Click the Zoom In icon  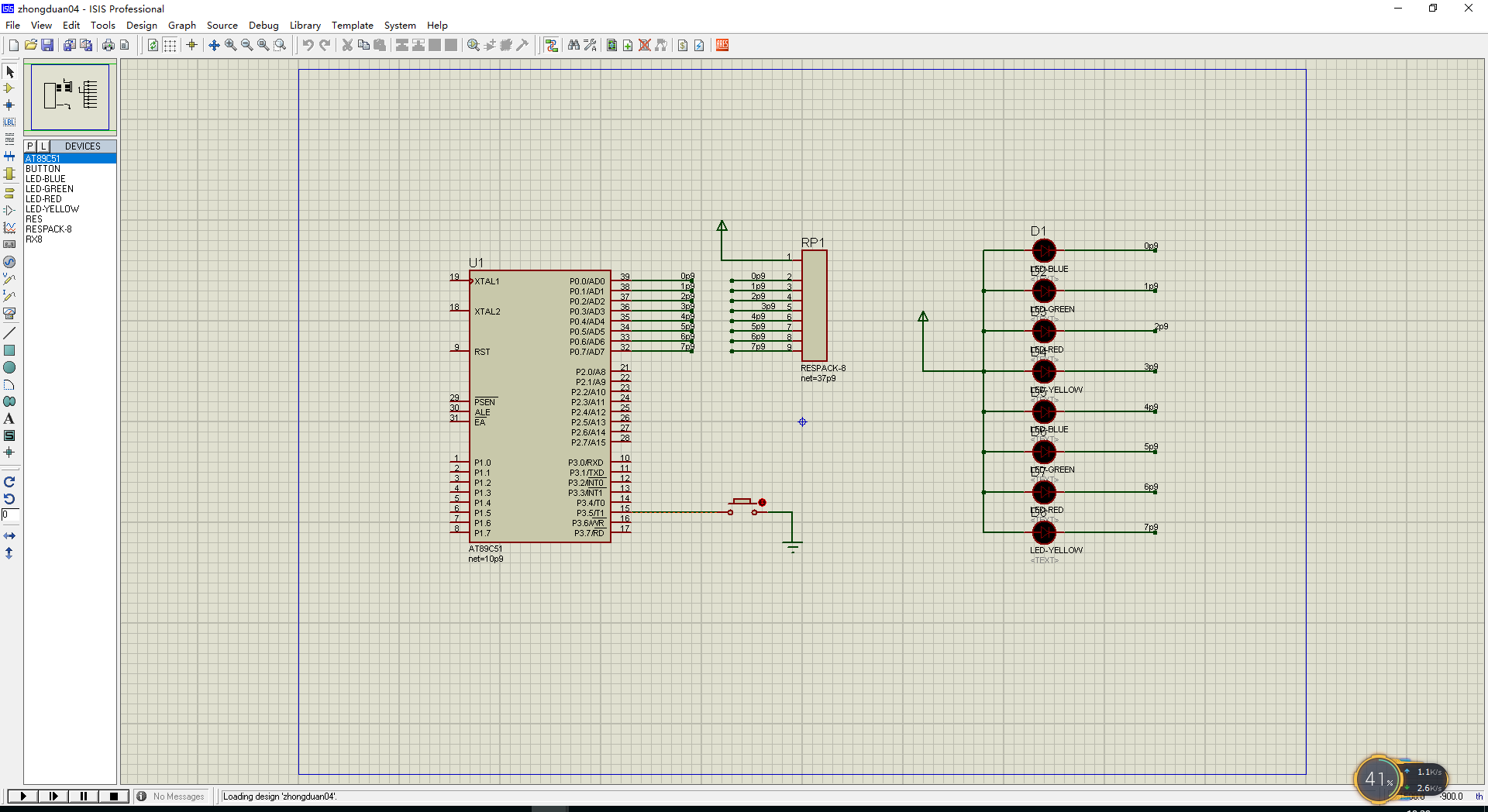coord(230,45)
